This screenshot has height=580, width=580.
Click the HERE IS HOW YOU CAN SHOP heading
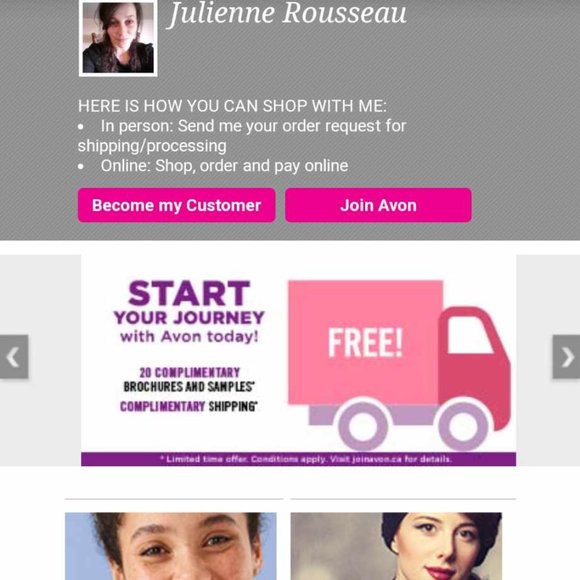pos(232,106)
